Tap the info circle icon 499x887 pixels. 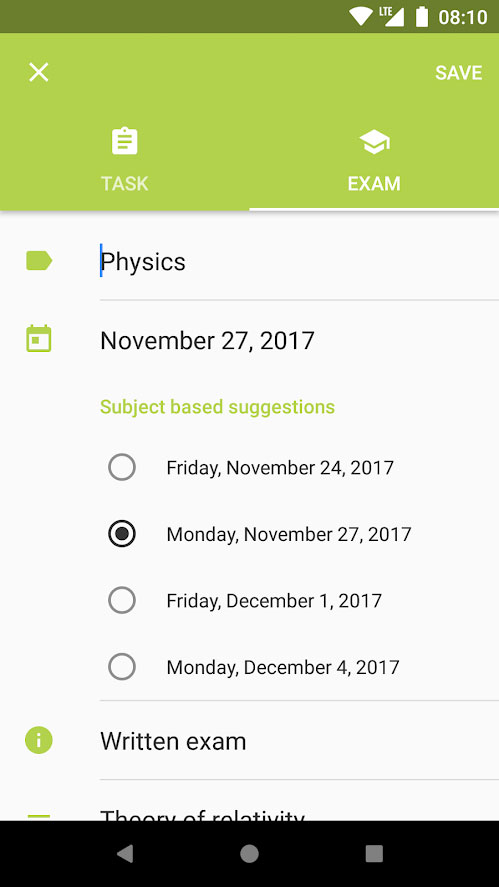coord(39,740)
